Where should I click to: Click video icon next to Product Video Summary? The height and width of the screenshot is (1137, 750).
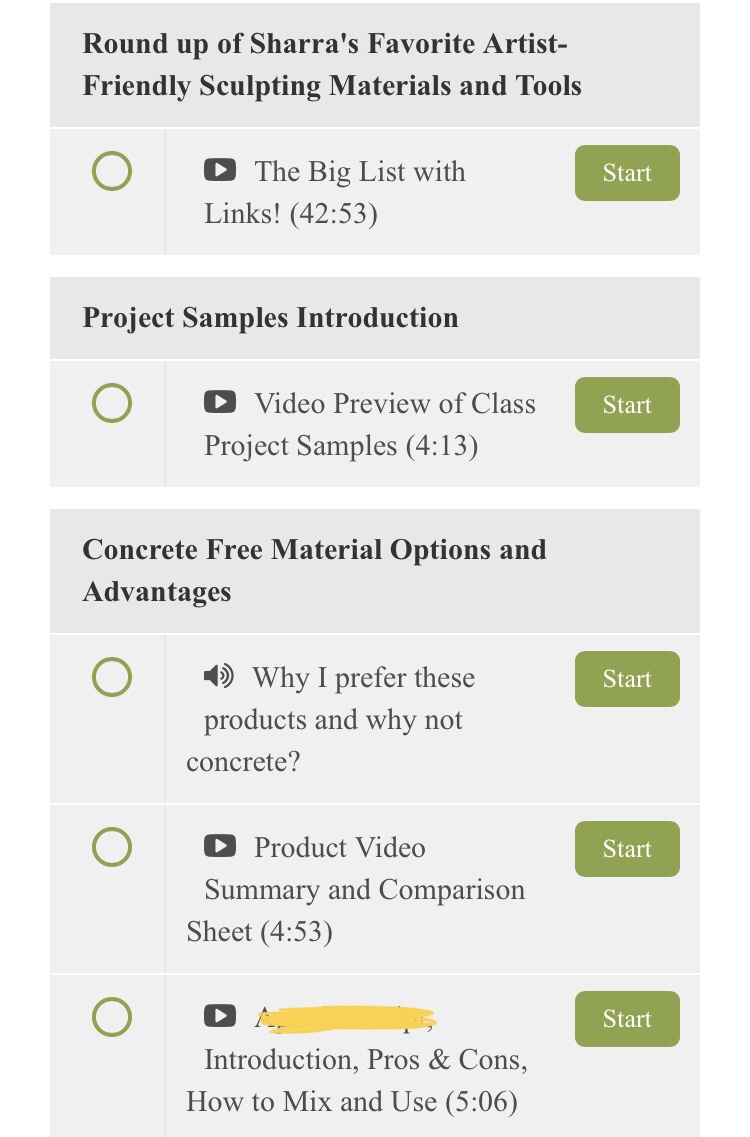click(220, 845)
